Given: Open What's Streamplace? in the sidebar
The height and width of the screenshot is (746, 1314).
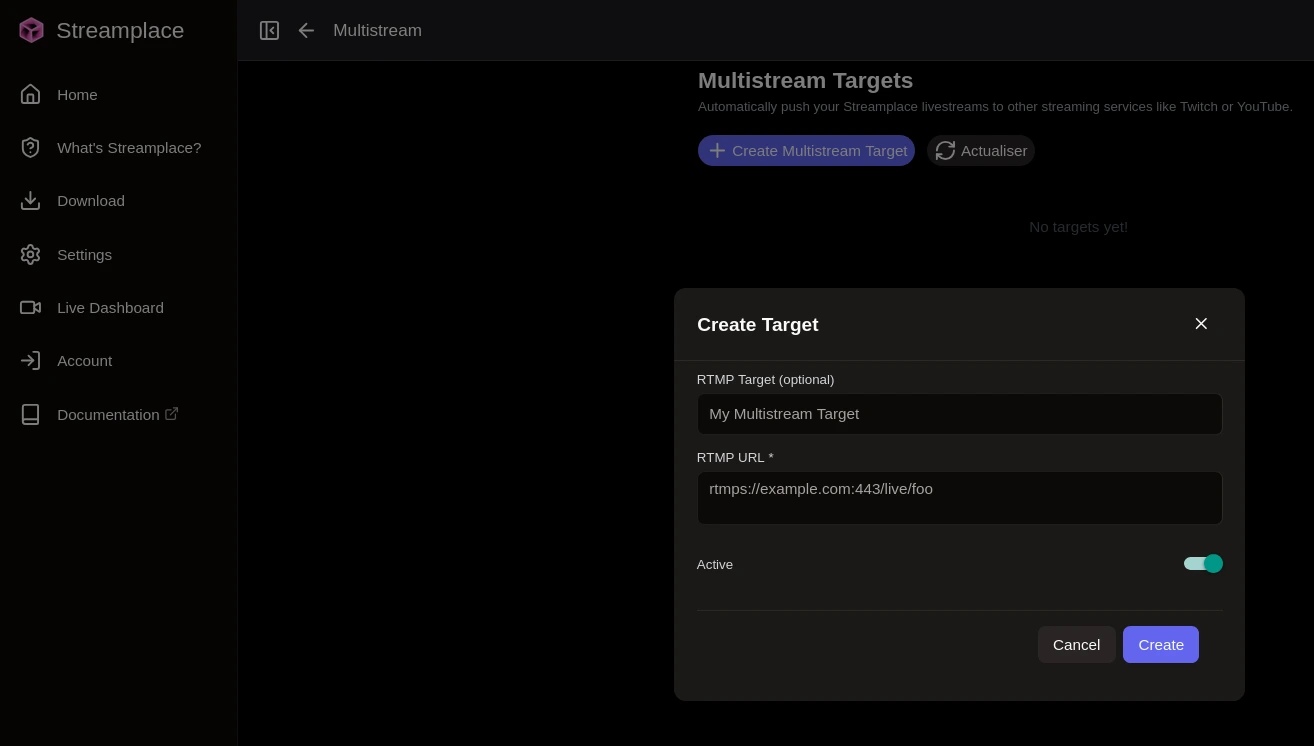Looking at the screenshot, I should coord(129,148).
